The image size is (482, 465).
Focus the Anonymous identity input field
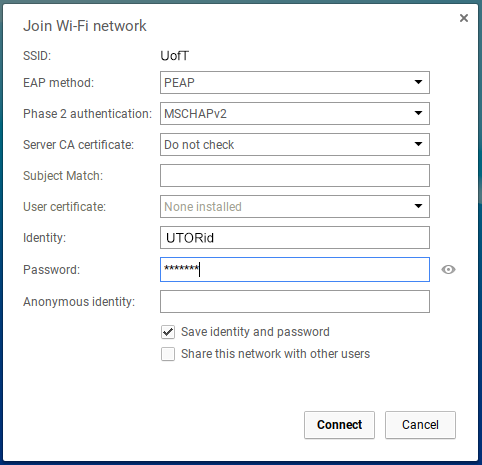[295, 302]
